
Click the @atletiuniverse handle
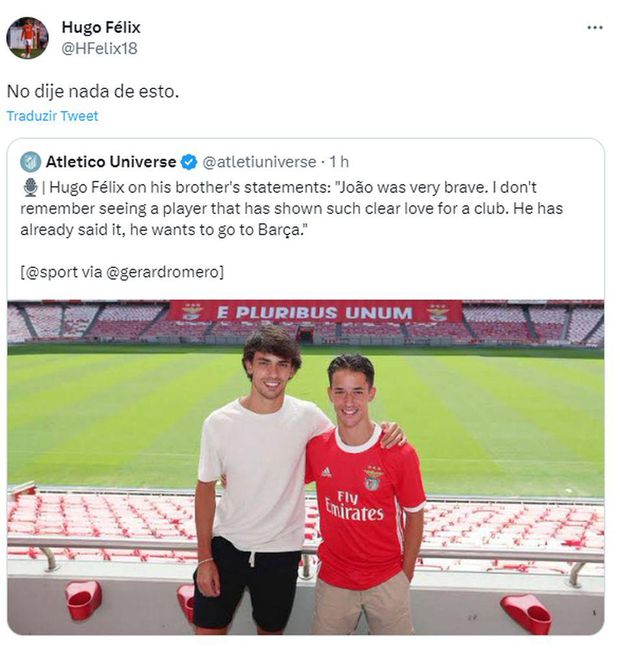(x=260, y=162)
